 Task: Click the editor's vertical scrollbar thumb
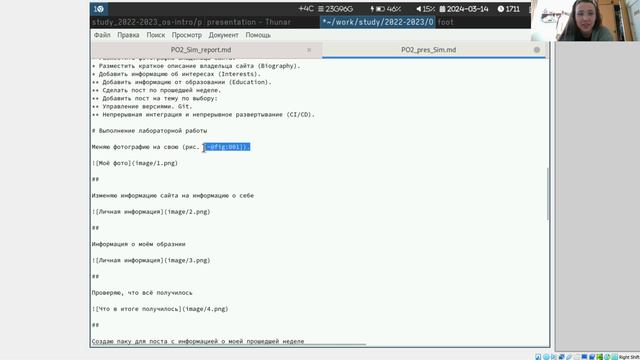548,194
